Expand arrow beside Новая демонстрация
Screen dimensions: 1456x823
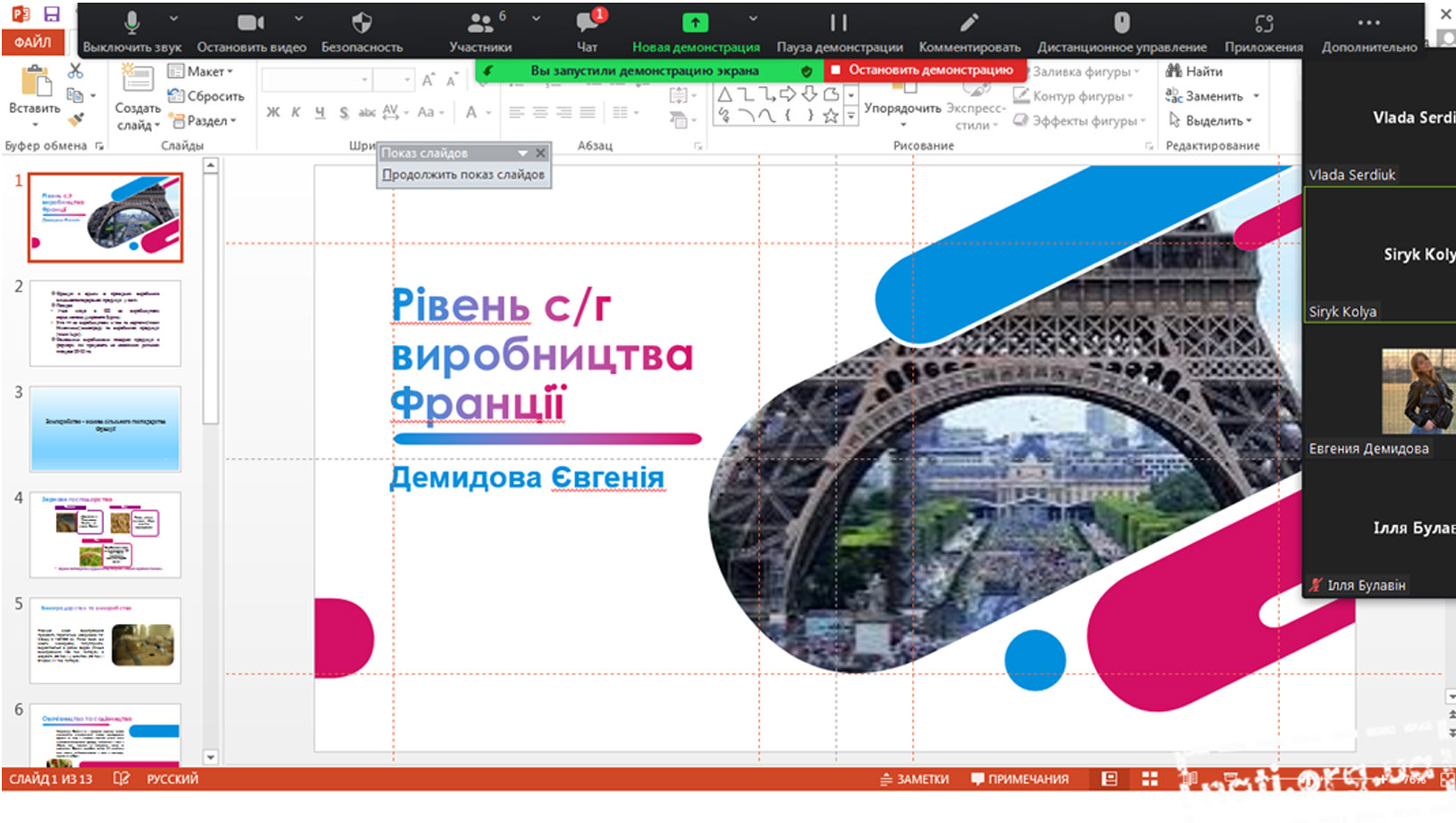[753, 18]
